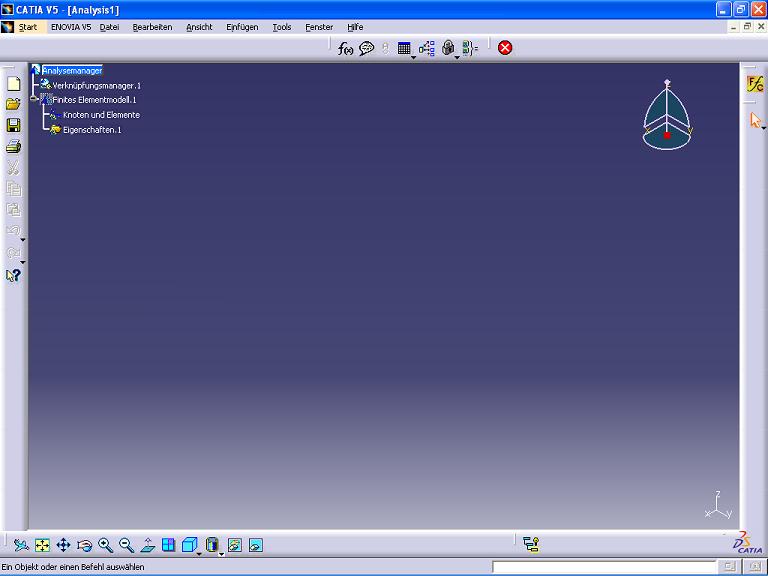Image resolution: width=768 pixels, height=576 pixels.
Task: Minimize the inner Analysis1 document window
Action: tap(733, 27)
